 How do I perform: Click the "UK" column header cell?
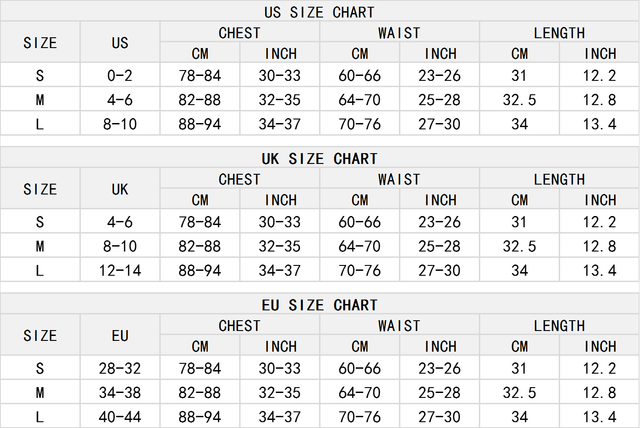click(120, 189)
